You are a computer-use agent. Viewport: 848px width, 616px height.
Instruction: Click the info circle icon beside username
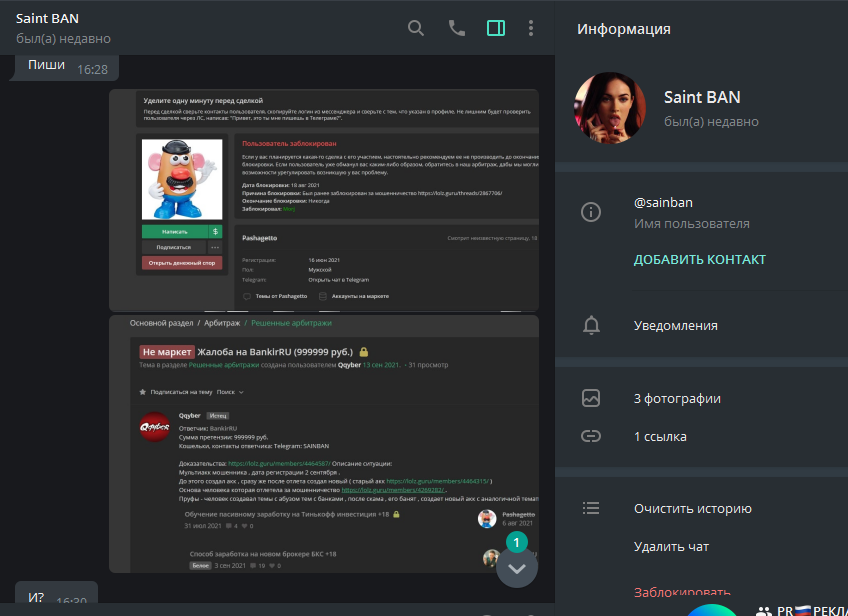tap(591, 211)
